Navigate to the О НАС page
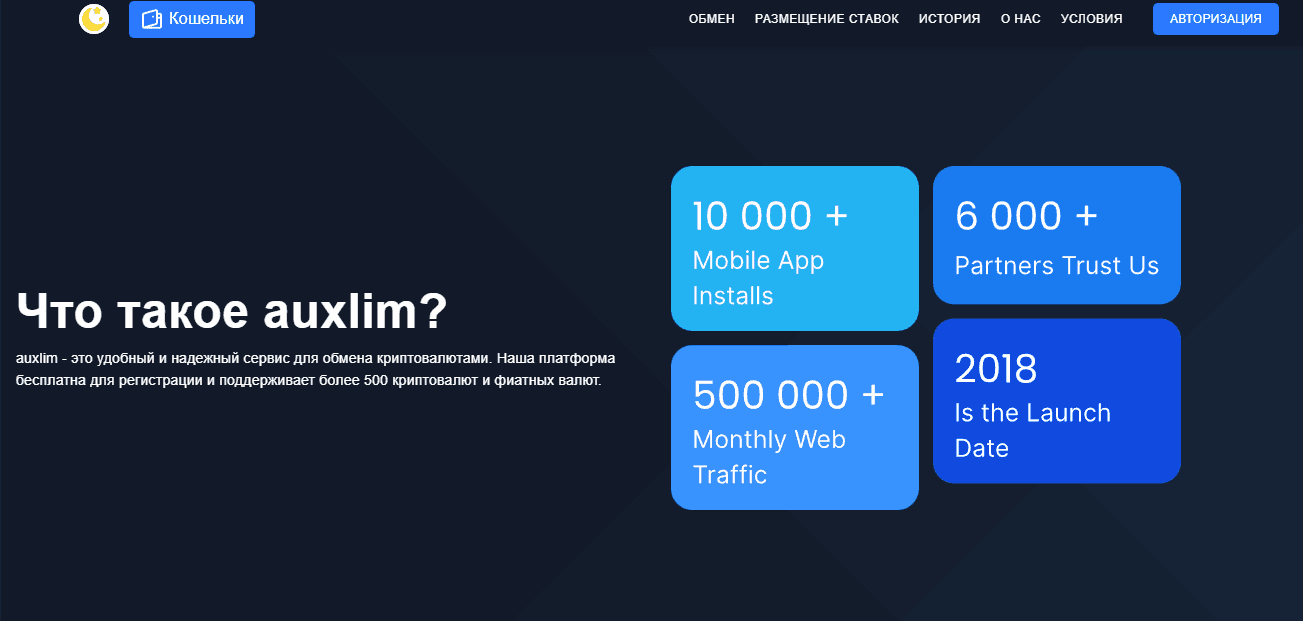 click(1020, 19)
